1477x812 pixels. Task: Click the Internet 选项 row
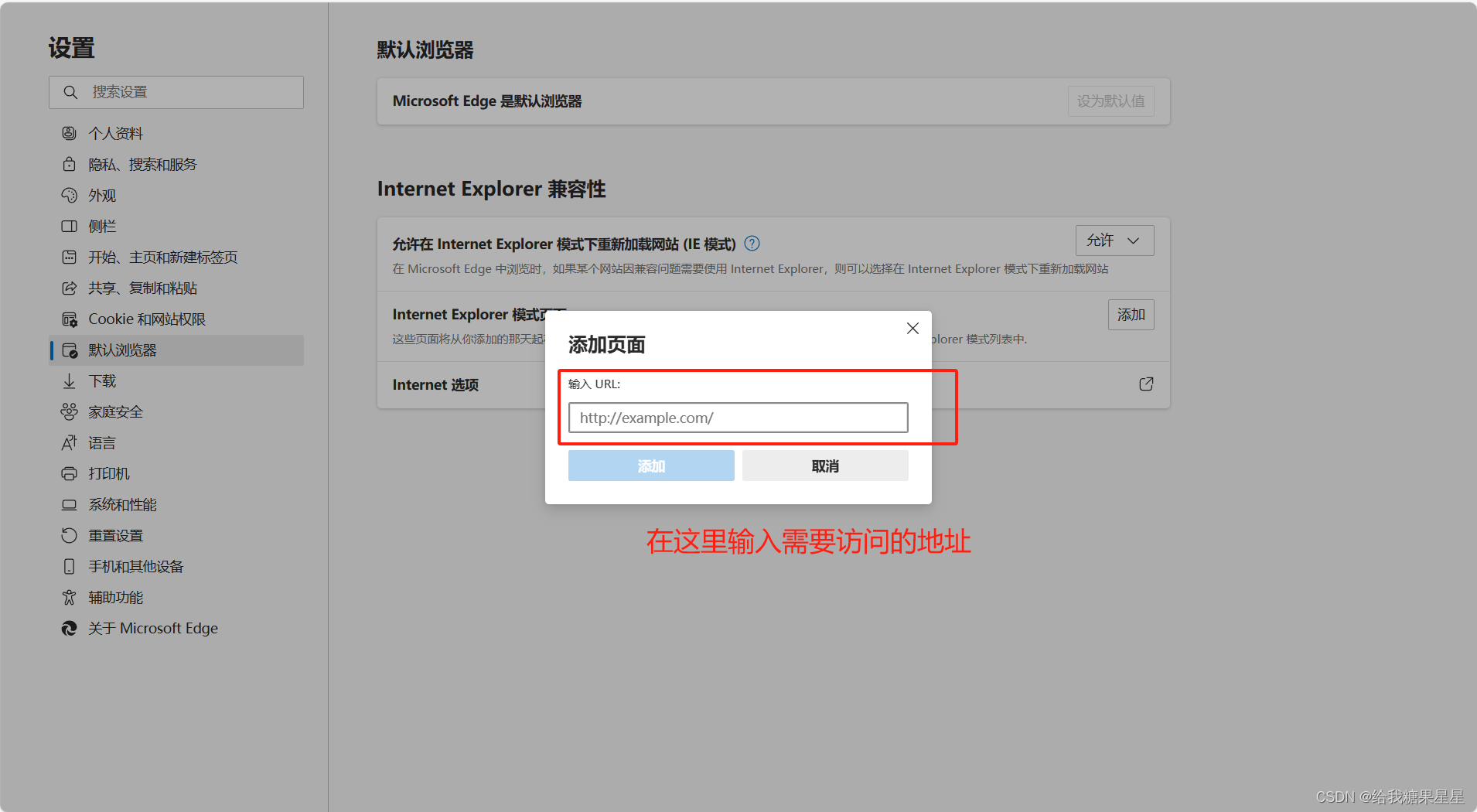pyautogui.click(x=773, y=384)
